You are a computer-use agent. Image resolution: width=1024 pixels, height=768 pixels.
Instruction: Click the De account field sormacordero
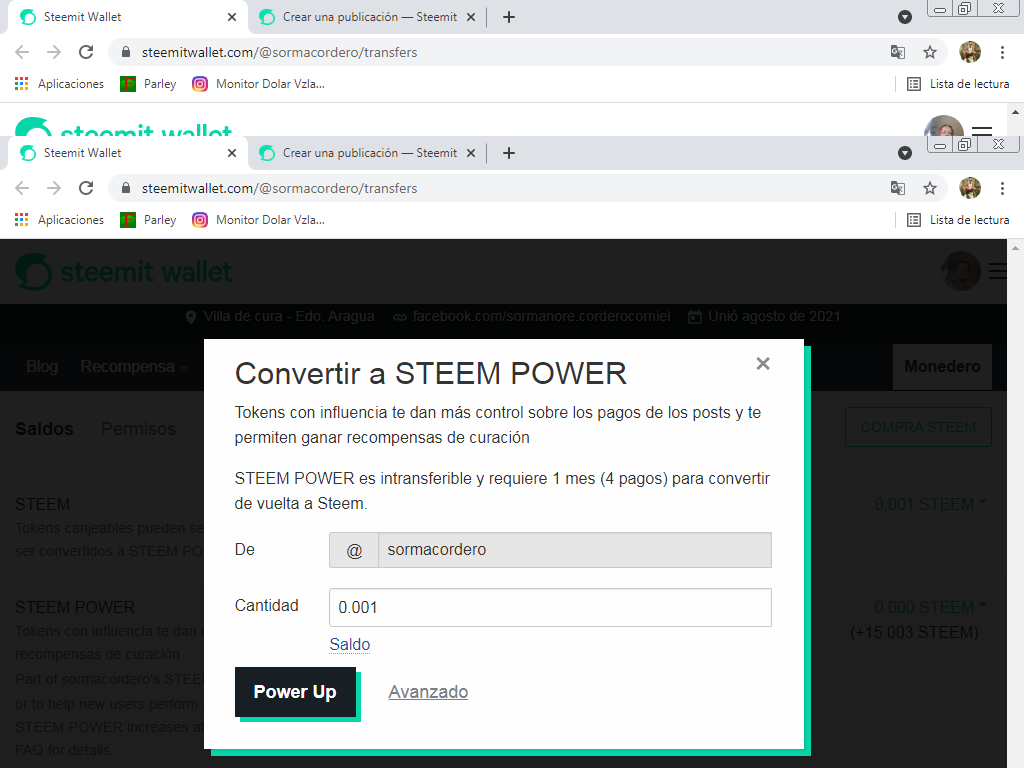pos(575,550)
